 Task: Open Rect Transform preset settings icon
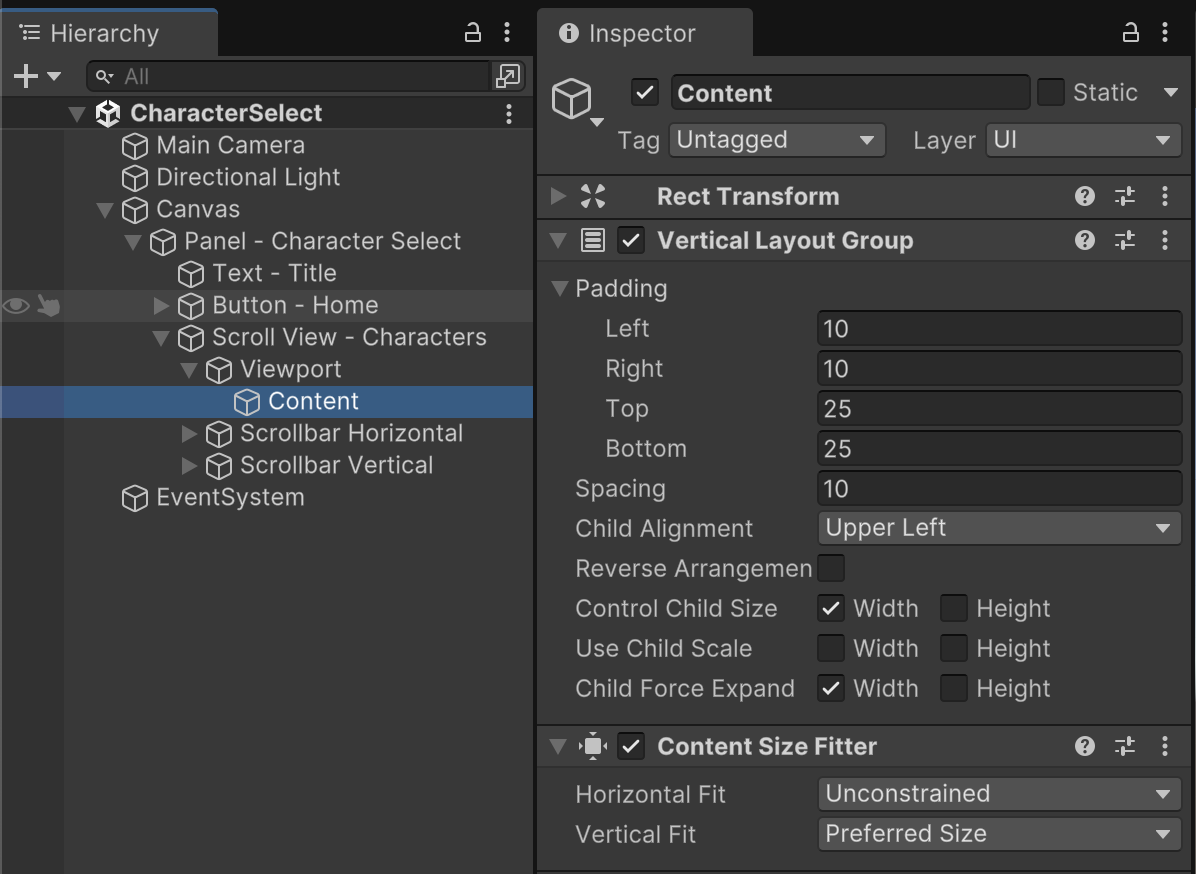coord(1125,196)
